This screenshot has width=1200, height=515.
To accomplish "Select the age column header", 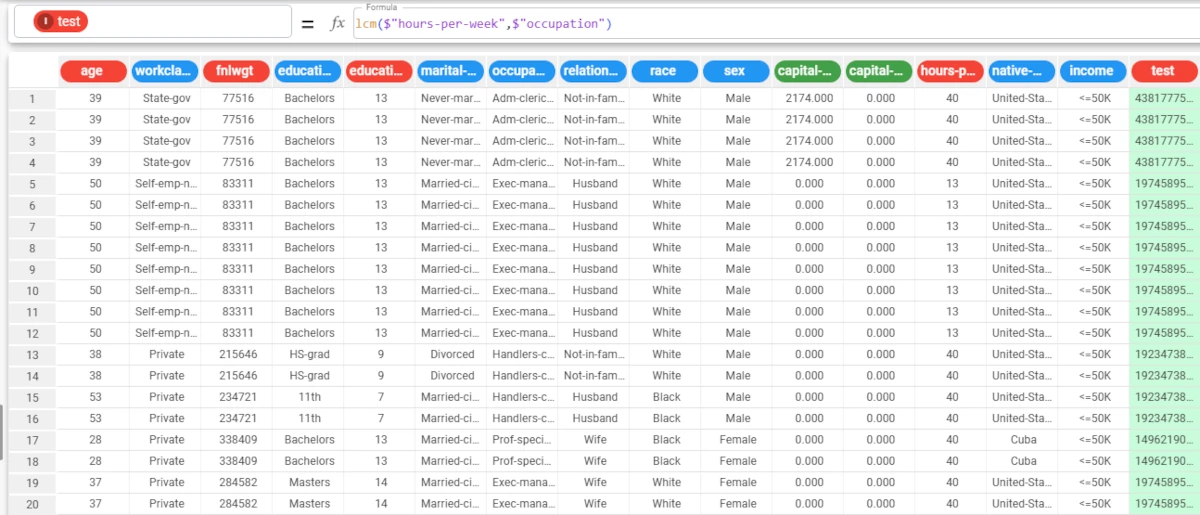I will point(93,71).
